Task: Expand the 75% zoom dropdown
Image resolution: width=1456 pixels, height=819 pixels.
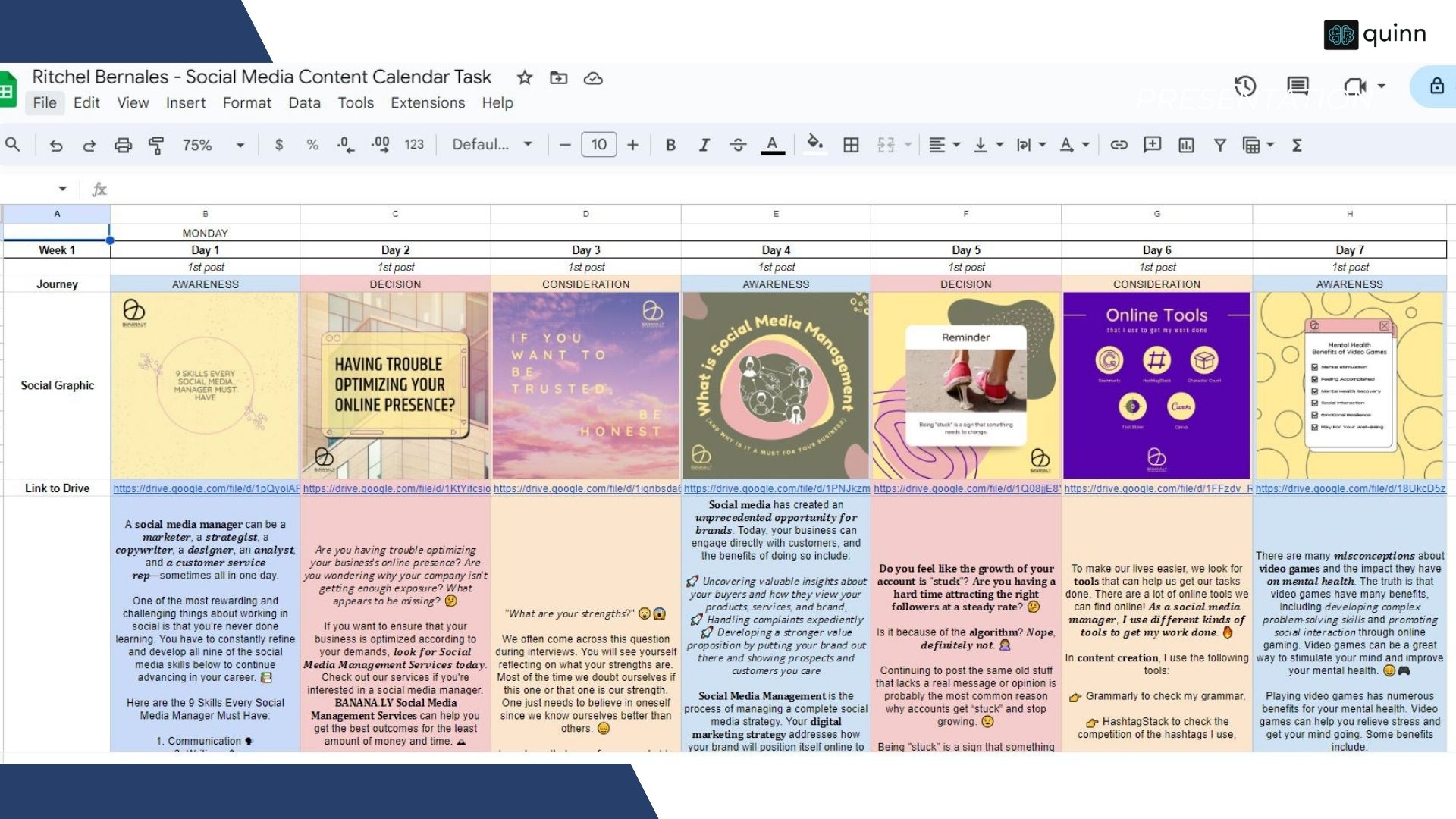Action: coord(240,145)
